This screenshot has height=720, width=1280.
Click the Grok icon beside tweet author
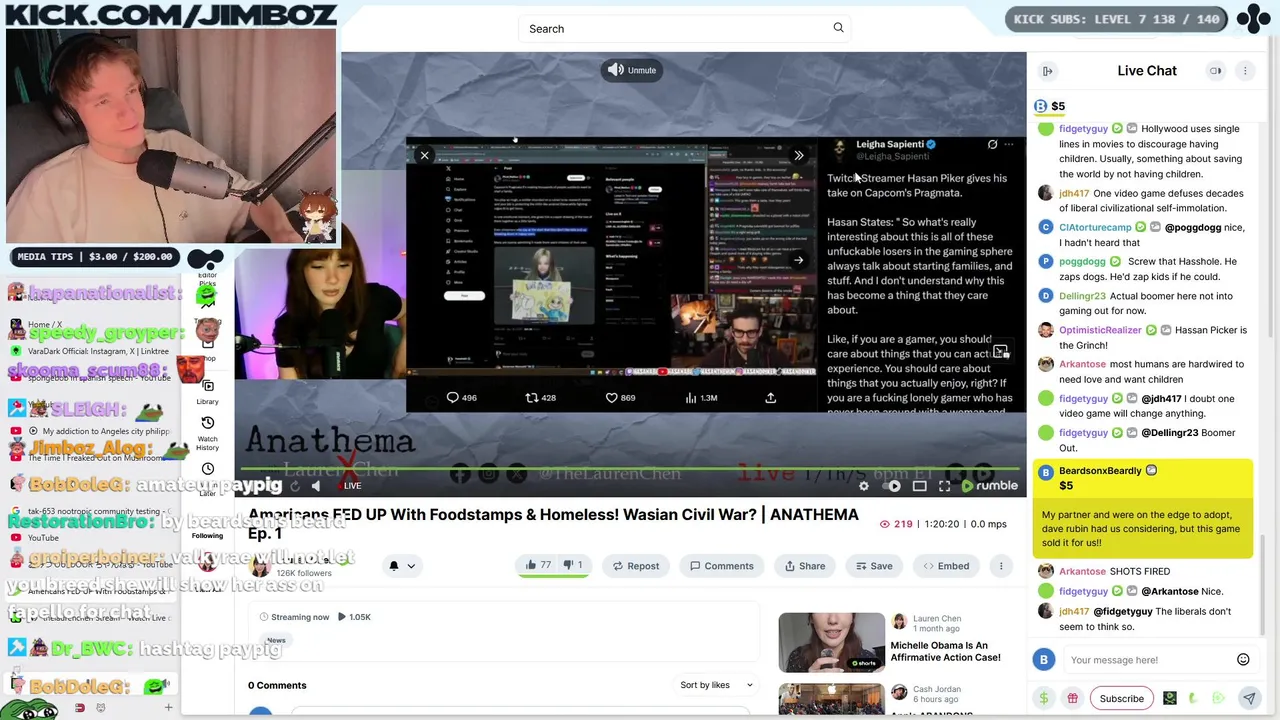pos(992,145)
